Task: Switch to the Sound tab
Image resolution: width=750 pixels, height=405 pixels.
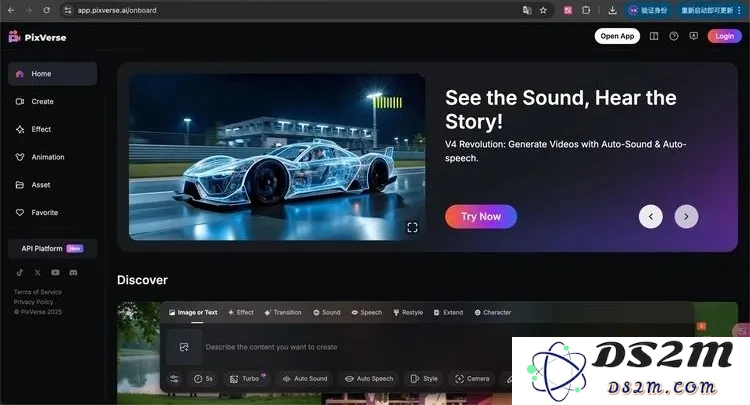Action: point(327,312)
